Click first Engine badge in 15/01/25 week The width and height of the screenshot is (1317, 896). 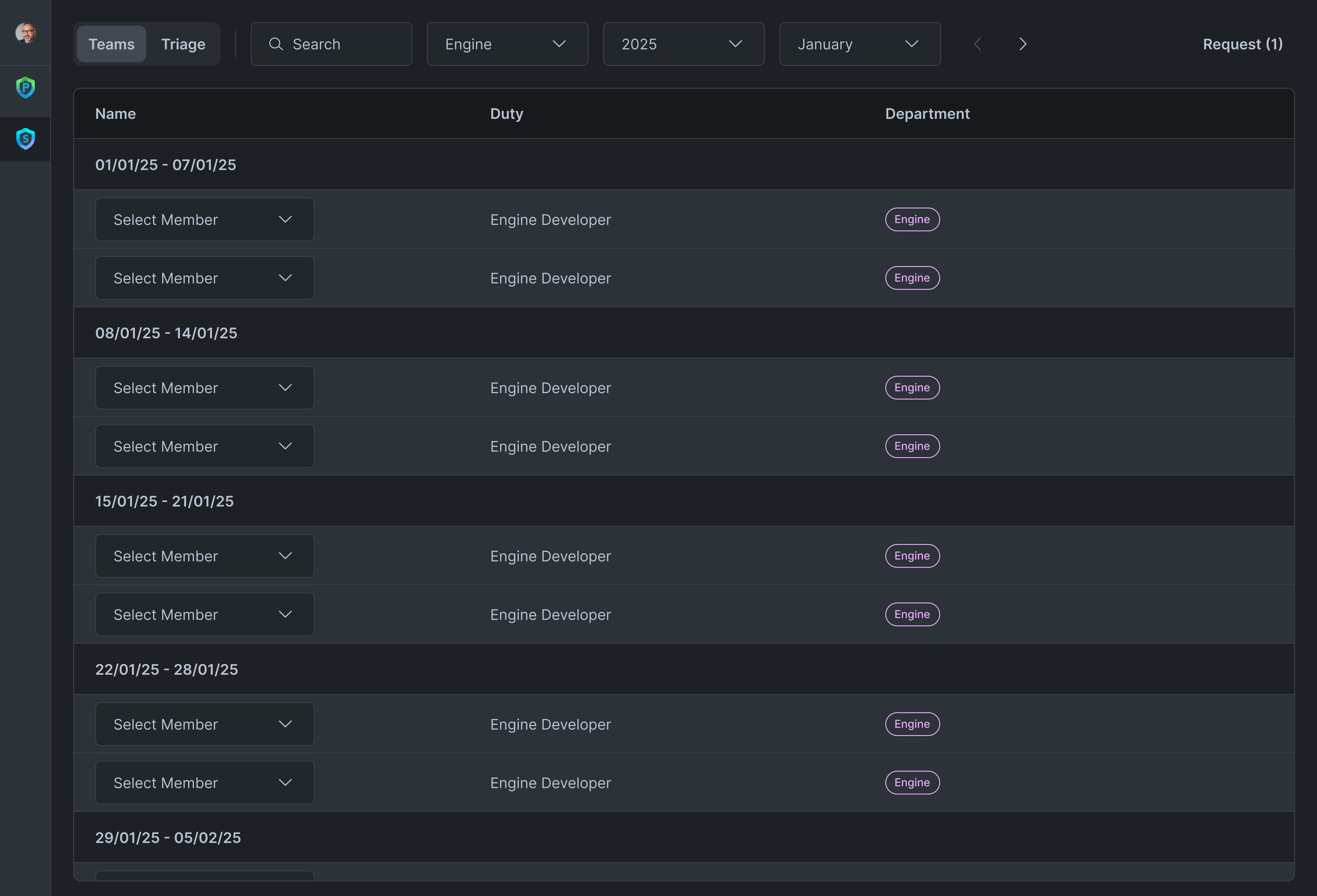(912, 556)
